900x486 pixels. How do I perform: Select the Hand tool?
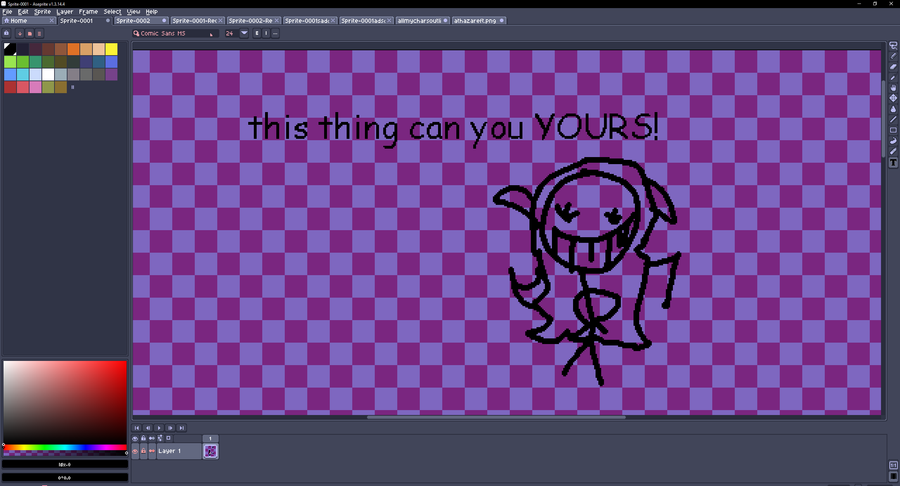pyautogui.click(x=893, y=88)
